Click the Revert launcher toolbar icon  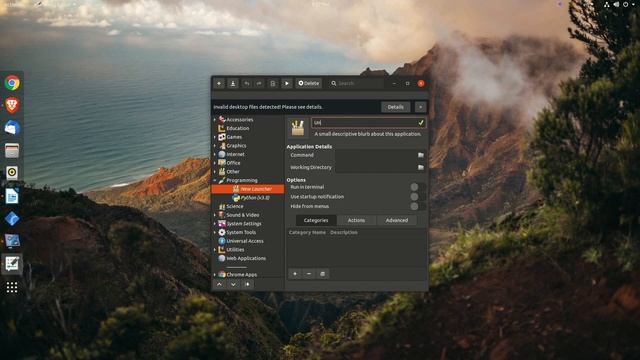click(273, 83)
